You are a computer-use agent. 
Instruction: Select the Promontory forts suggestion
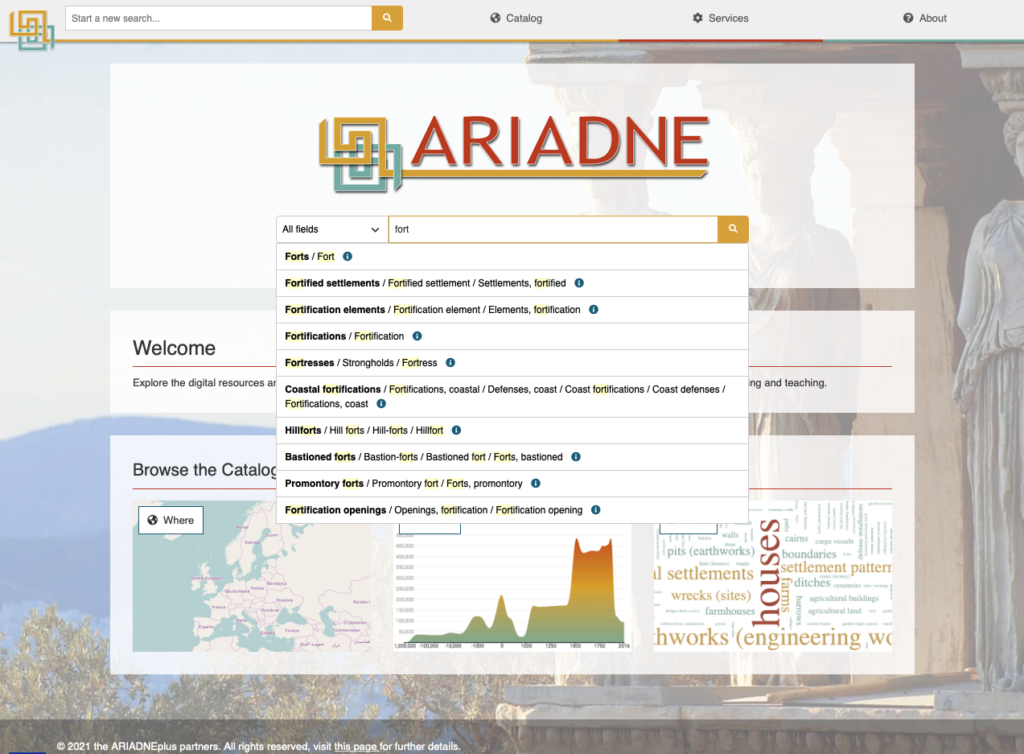click(512, 484)
